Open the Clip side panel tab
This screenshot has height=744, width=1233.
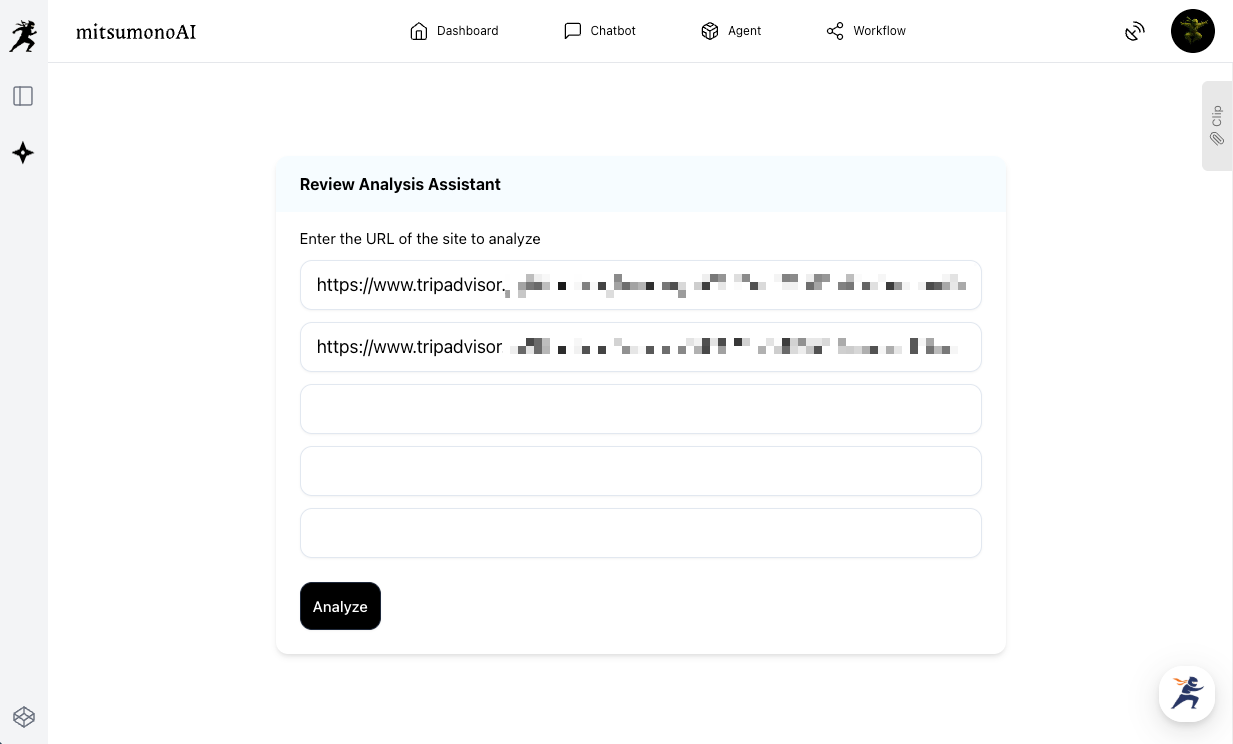tap(1217, 126)
